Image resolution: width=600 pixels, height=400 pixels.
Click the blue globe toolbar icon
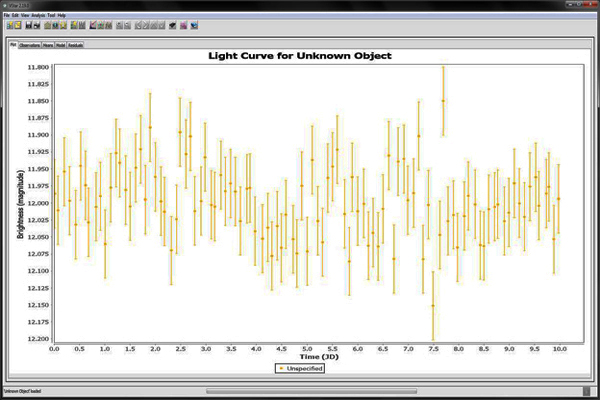click(x=55, y=25)
